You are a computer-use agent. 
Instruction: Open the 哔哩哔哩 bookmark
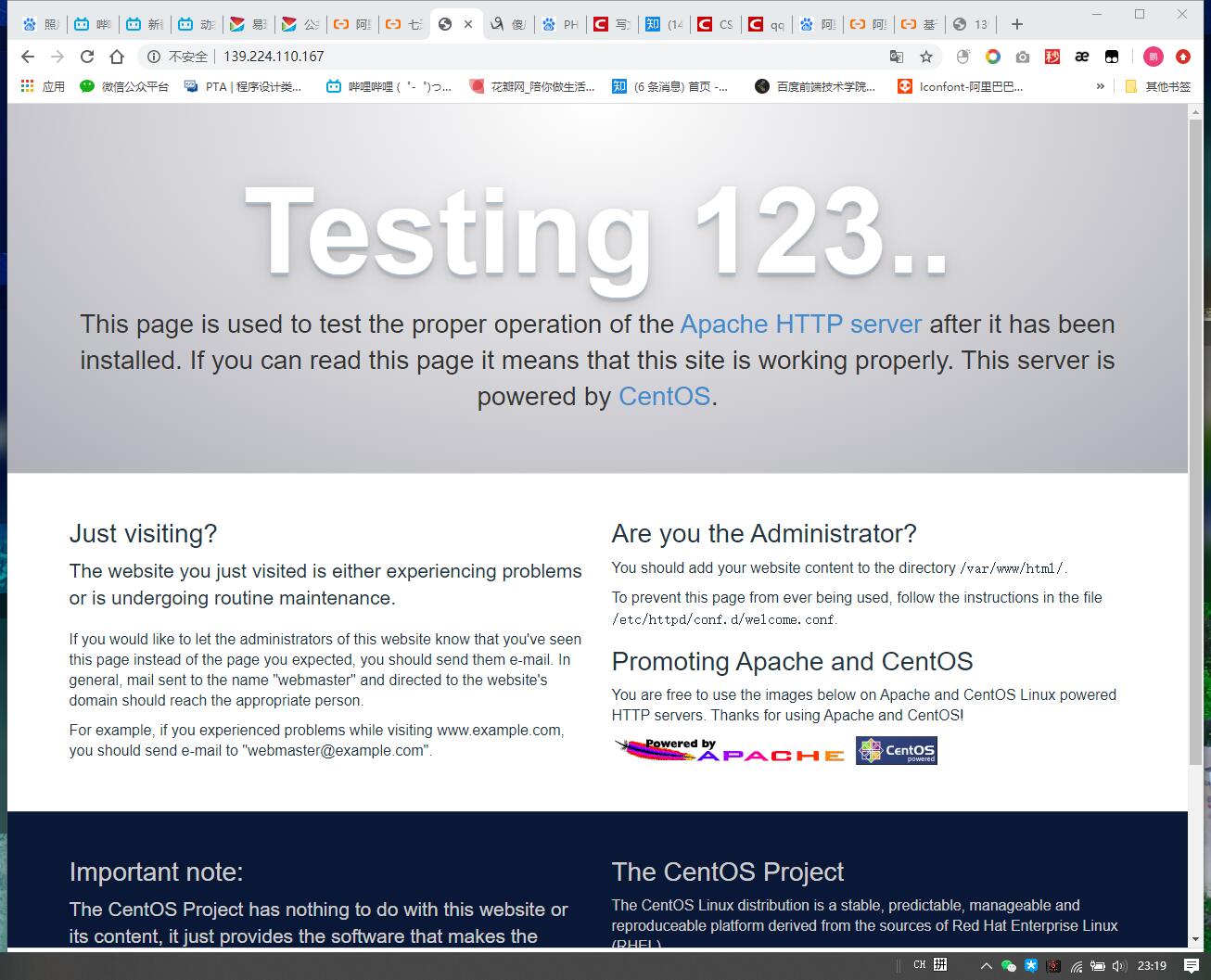point(389,86)
